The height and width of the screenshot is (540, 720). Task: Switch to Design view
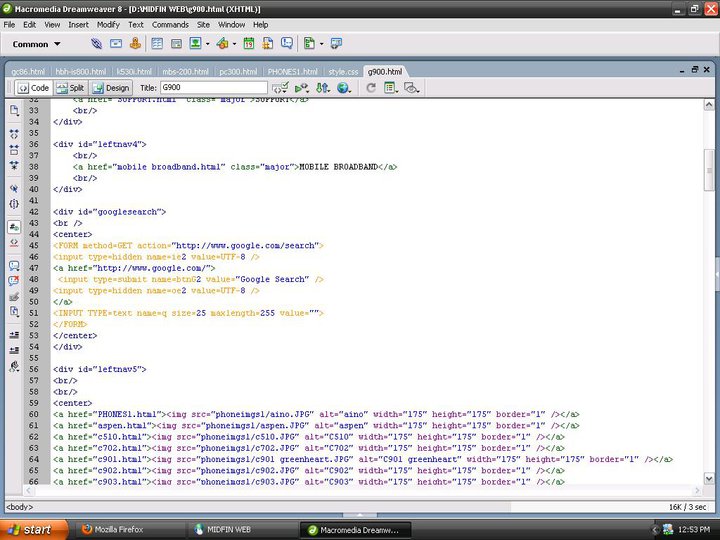pyautogui.click(x=111, y=88)
